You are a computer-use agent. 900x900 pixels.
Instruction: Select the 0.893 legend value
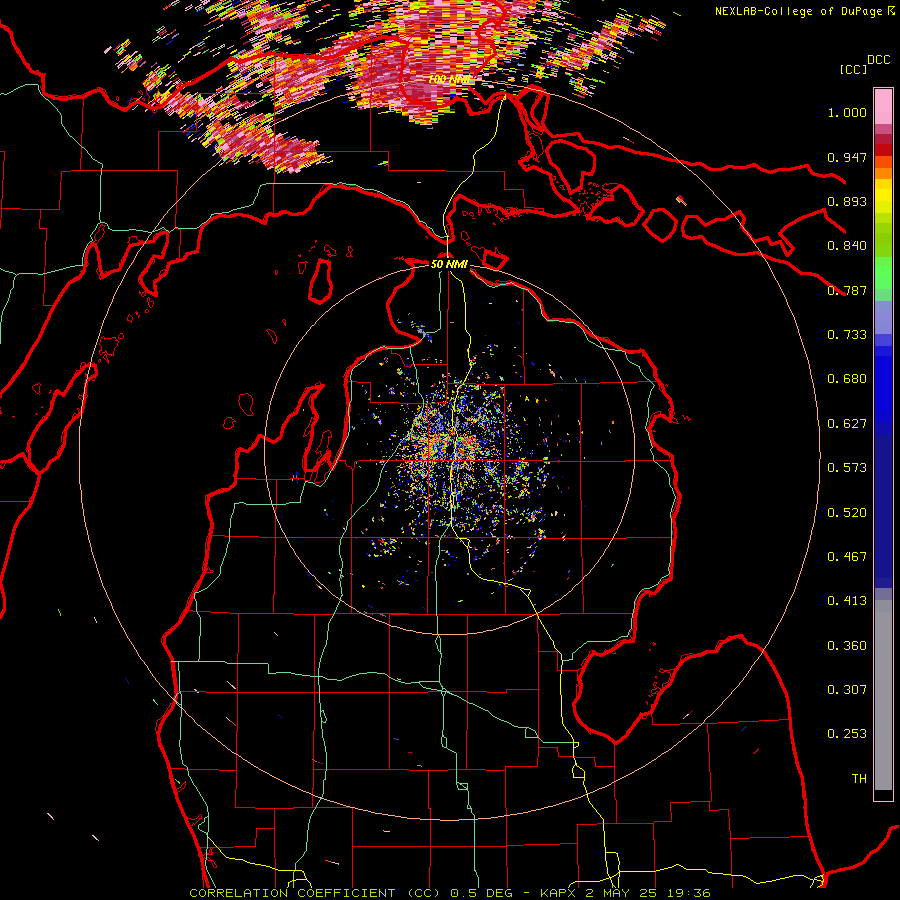(x=847, y=201)
